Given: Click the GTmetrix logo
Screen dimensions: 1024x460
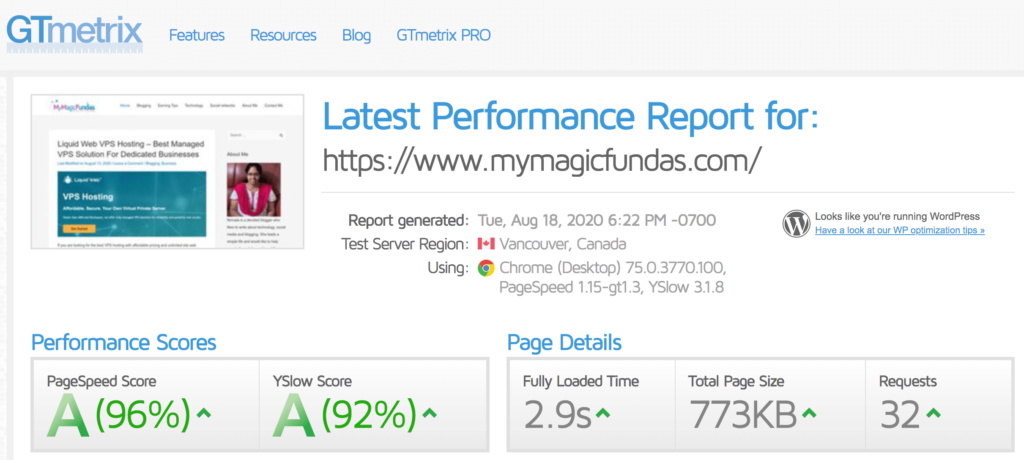Looking at the screenshot, I should click(x=74, y=34).
